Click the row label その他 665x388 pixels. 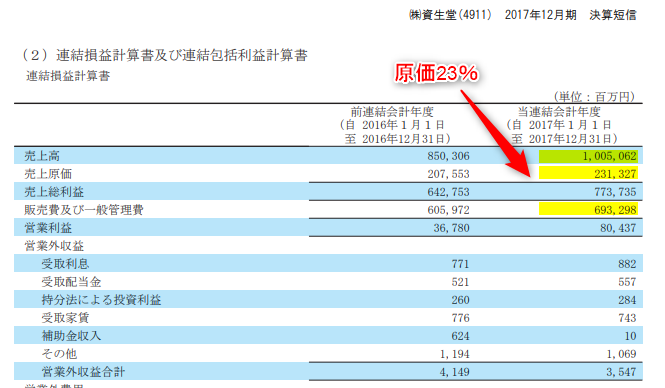(x=59, y=354)
